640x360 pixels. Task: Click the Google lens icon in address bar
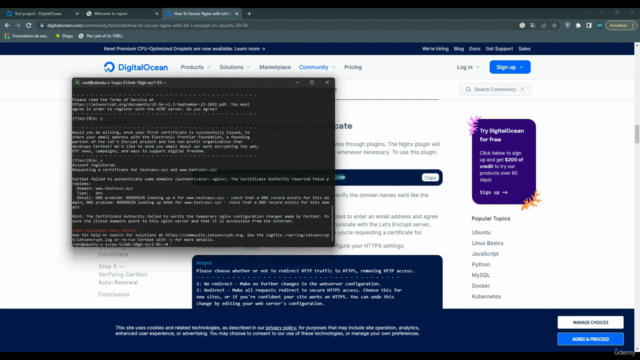tap(522, 25)
